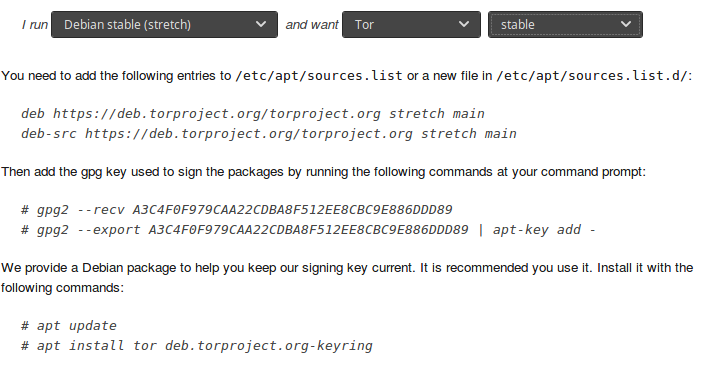Click the deb-src torproject.org stretch main line

(x=269, y=134)
